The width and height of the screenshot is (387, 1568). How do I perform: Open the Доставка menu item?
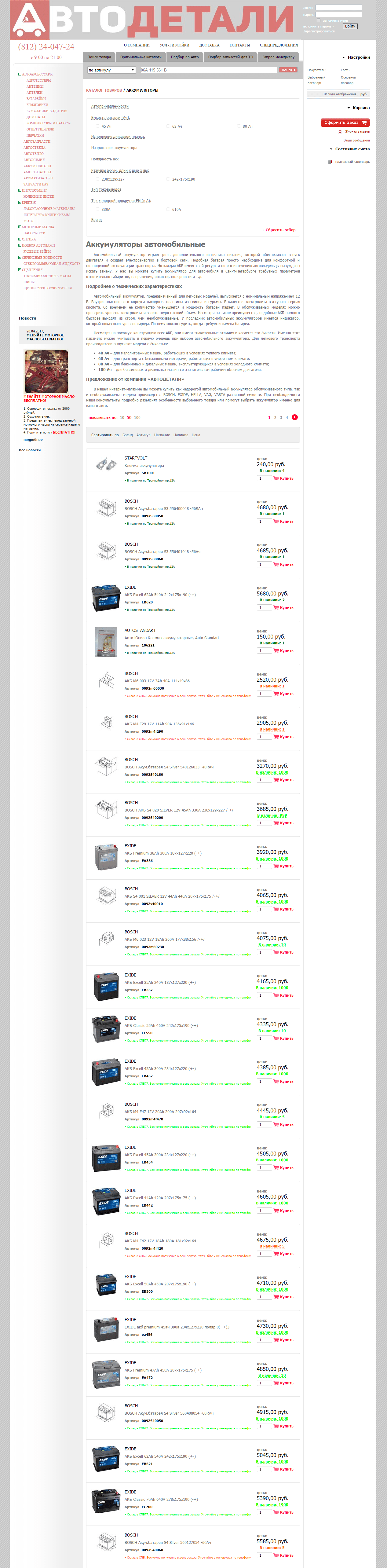[x=209, y=45]
